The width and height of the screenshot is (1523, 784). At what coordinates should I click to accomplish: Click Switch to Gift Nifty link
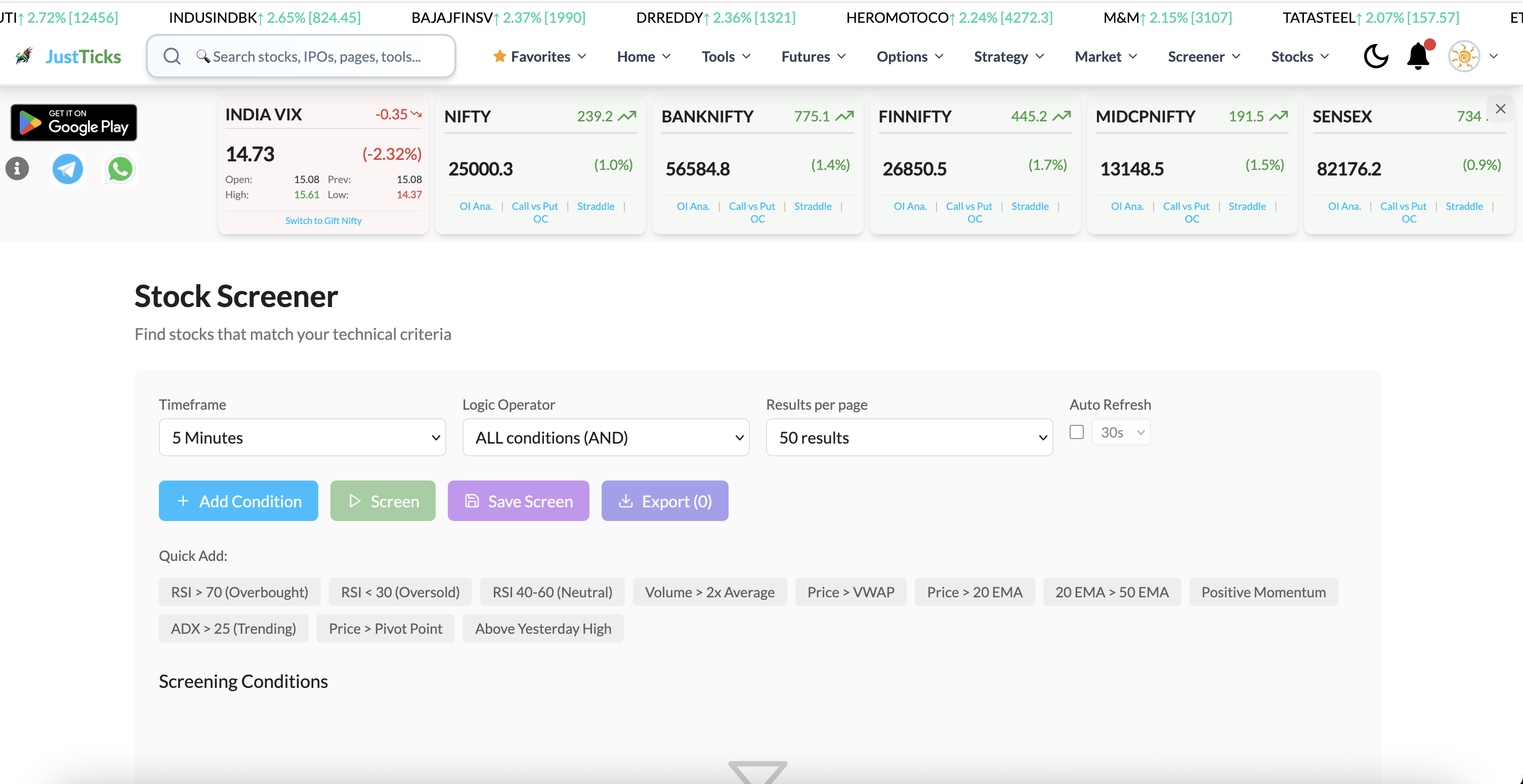(323, 221)
